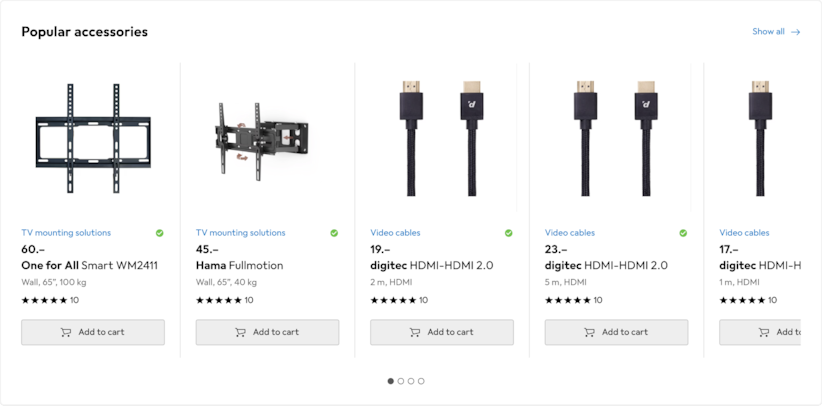Switch to fourth carousel page dot

(421, 381)
